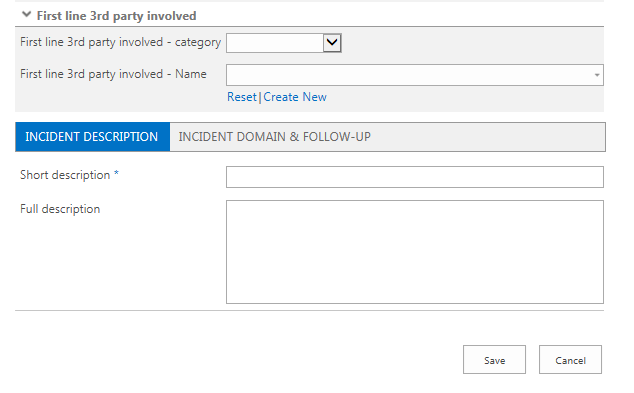Screen dimensions: 634x393
Task: Save the incident form
Action: [495, 359]
